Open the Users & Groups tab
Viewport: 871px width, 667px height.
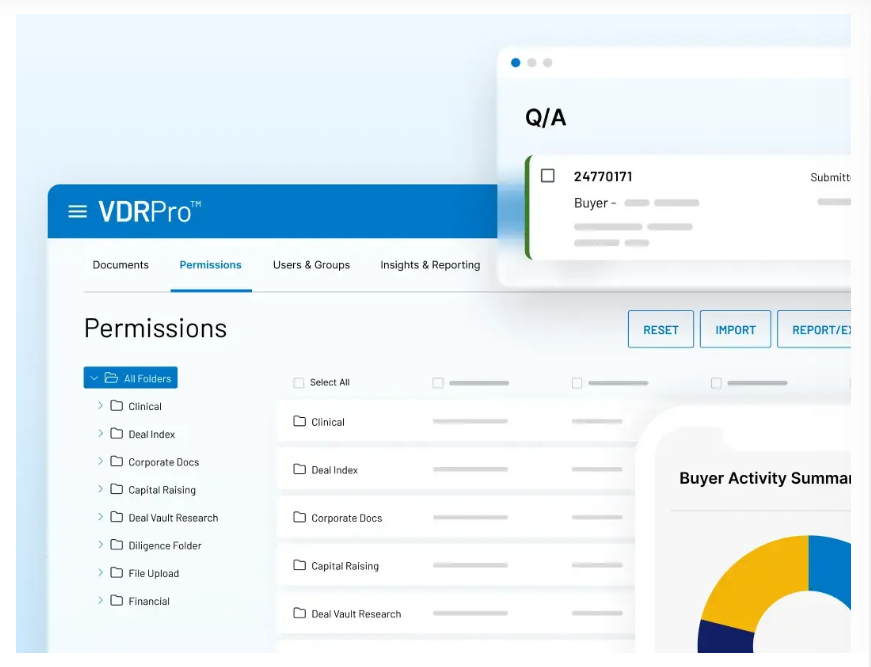(312, 265)
